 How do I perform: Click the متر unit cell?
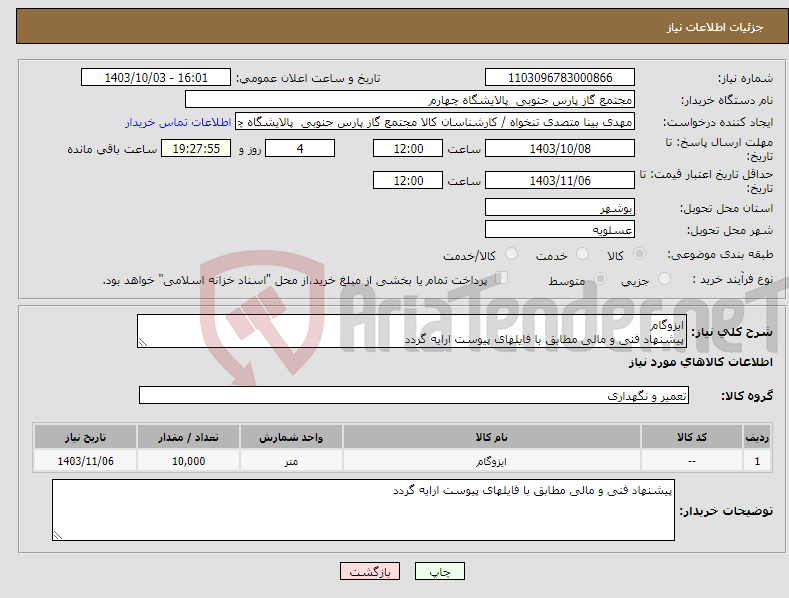click(291, 461)
